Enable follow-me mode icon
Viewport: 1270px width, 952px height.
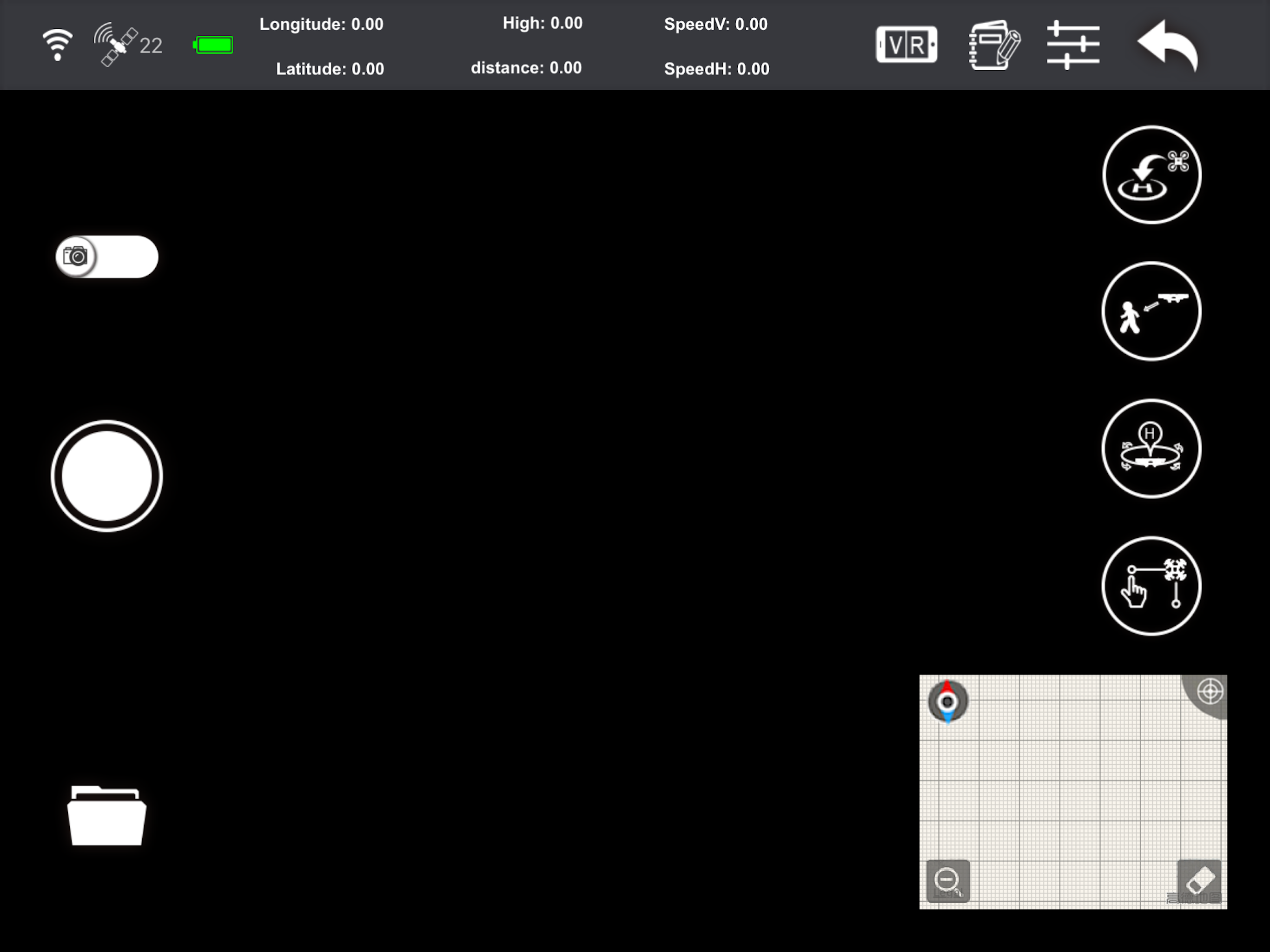(x=1151, y=311)
